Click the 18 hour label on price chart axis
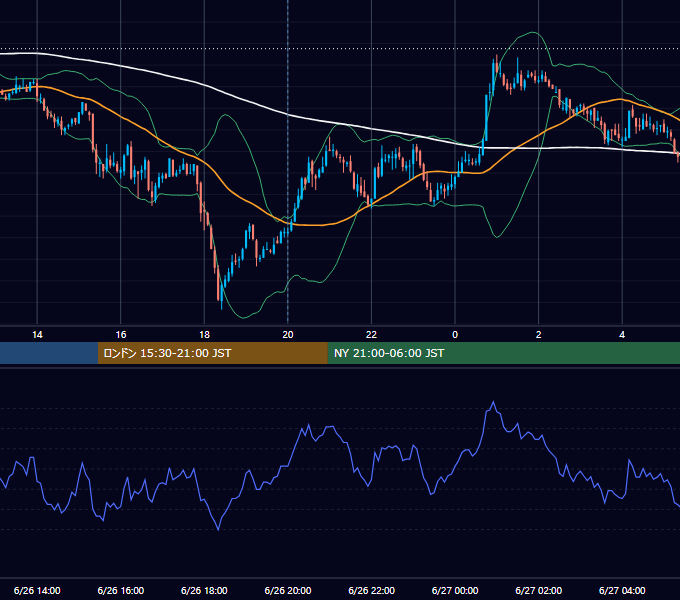Screen dimensions: 680x600 (204, 335)
